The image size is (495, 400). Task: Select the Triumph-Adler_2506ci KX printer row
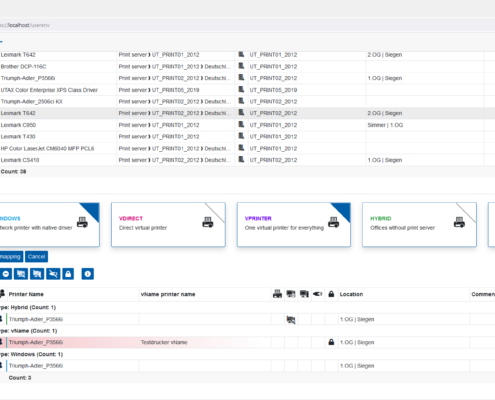tap(247, 101)
